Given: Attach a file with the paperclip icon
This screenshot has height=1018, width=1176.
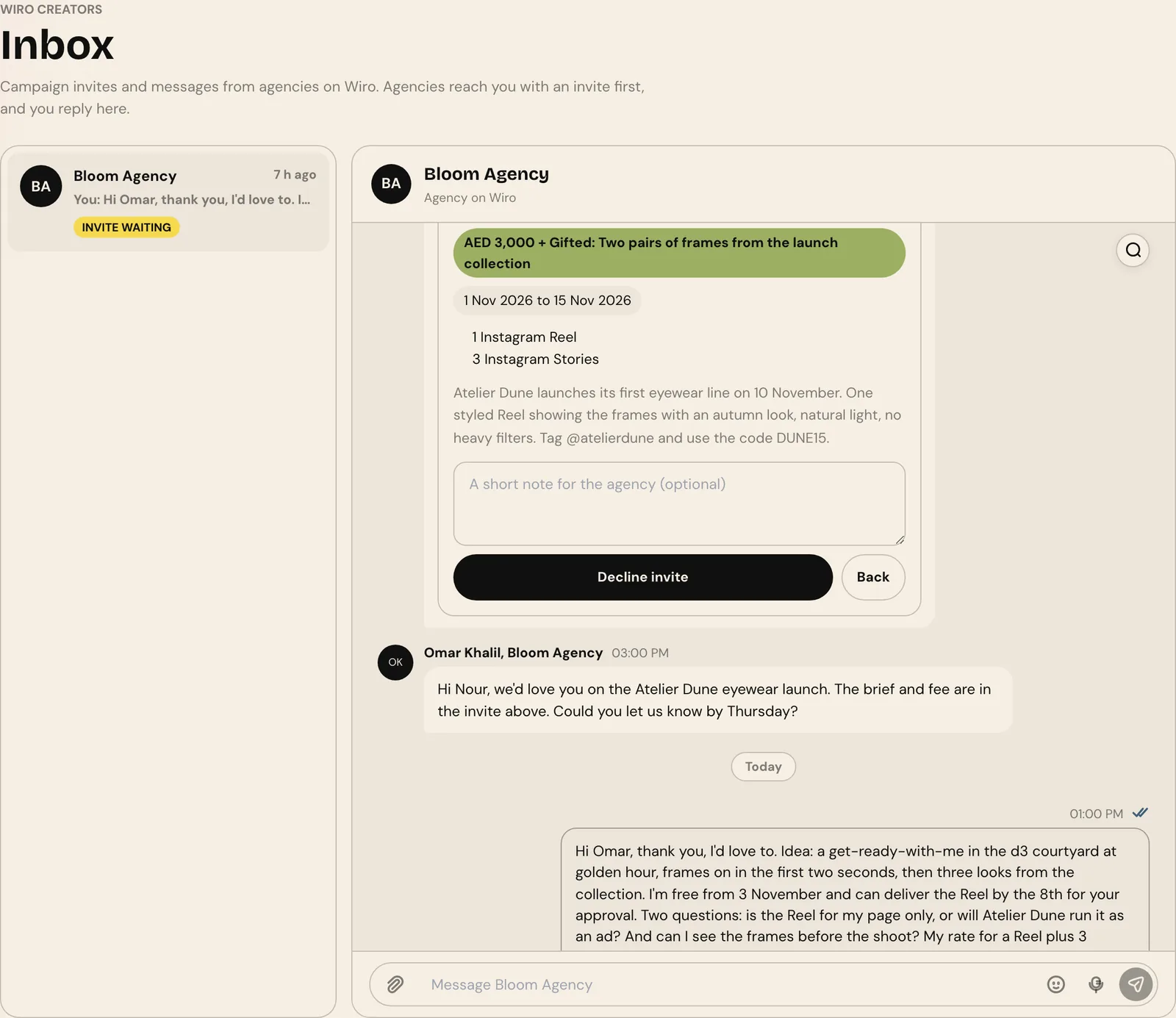Looking at the screenshot, I should tap(395, 984).
